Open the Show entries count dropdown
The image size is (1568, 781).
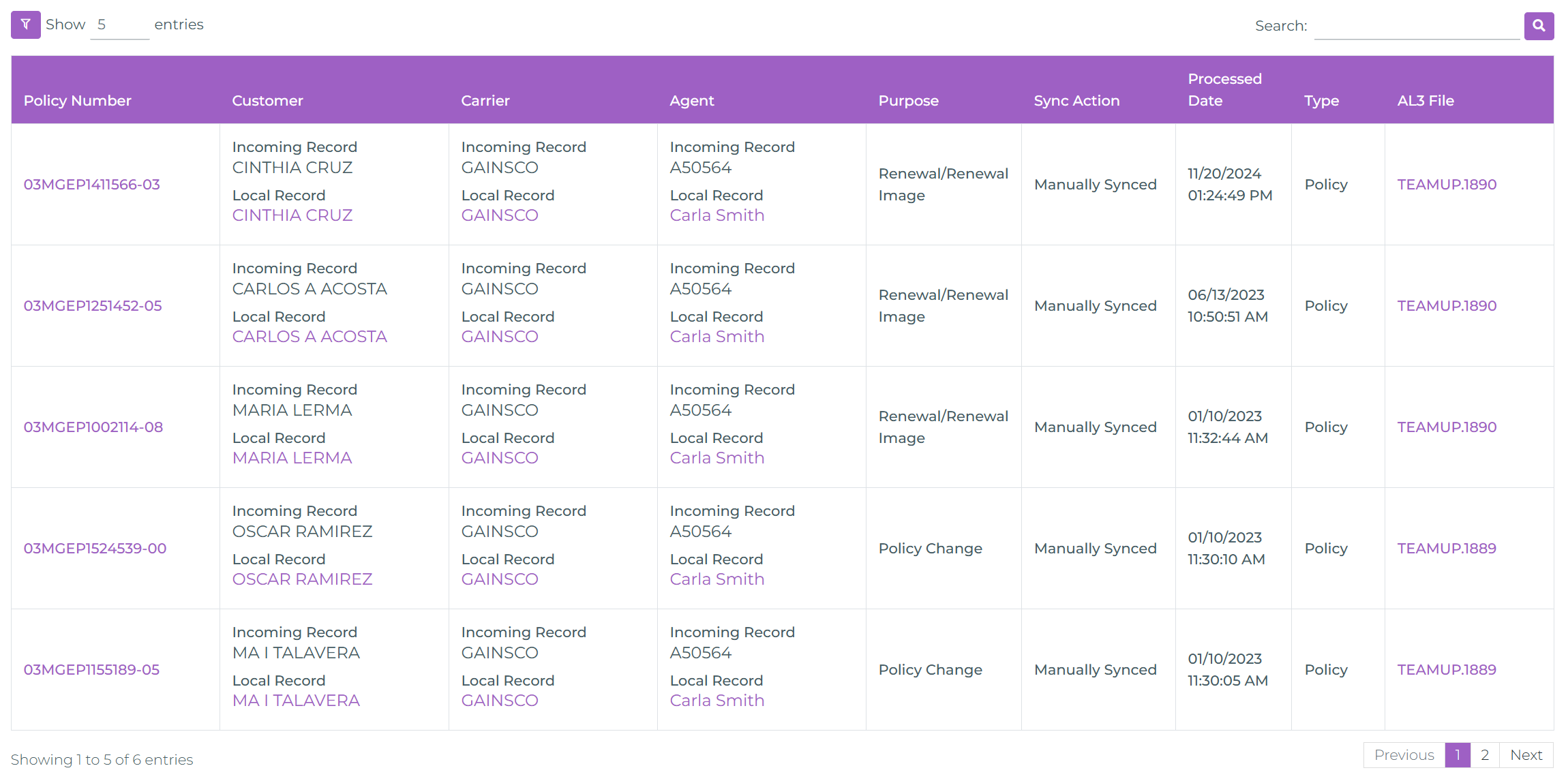119,25
